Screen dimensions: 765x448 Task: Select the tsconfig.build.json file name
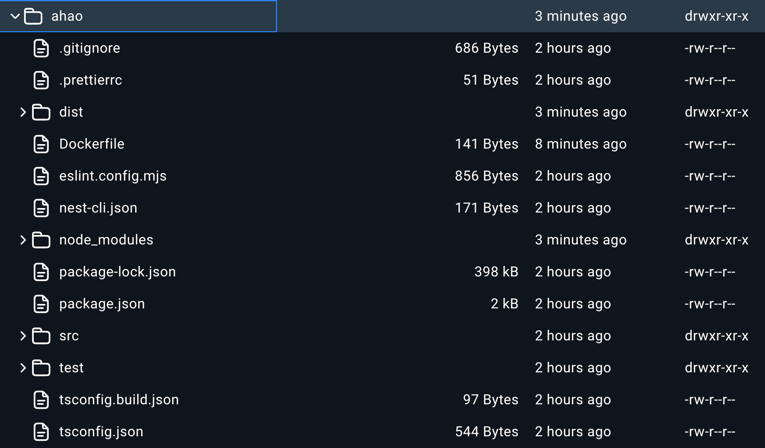tap(119, 400)
